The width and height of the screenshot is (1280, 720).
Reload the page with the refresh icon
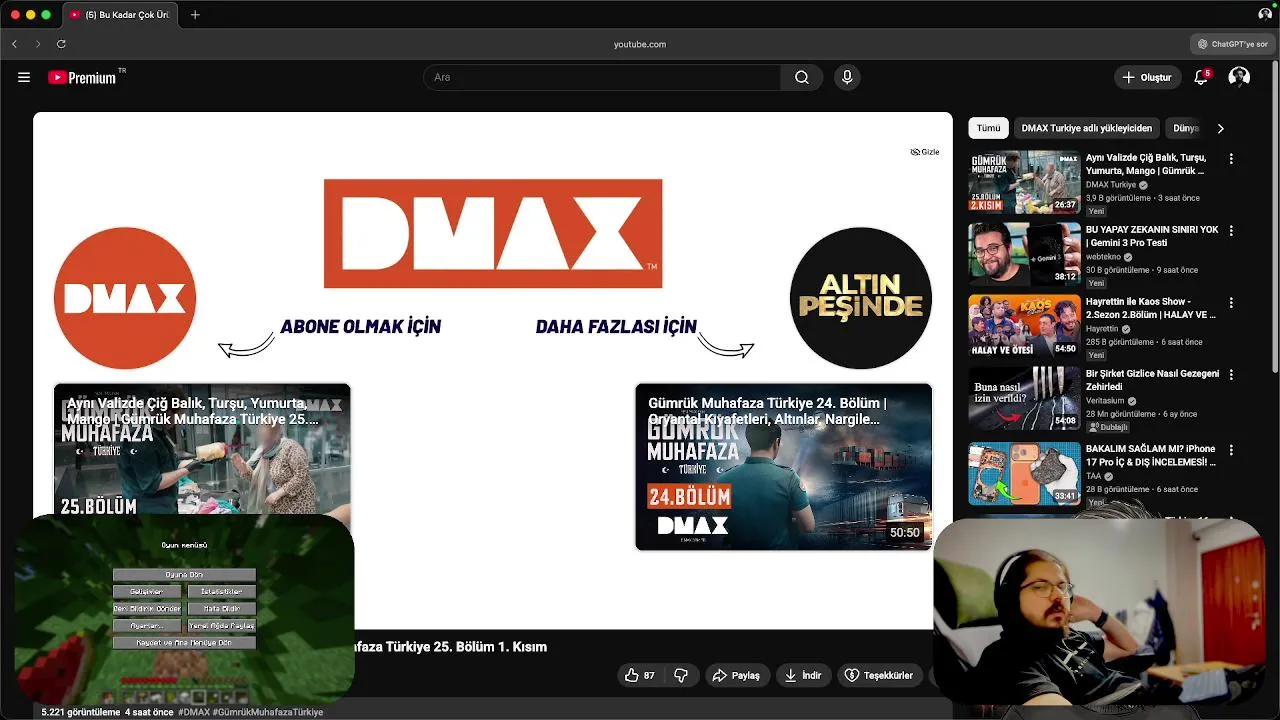tap(61, 44)
